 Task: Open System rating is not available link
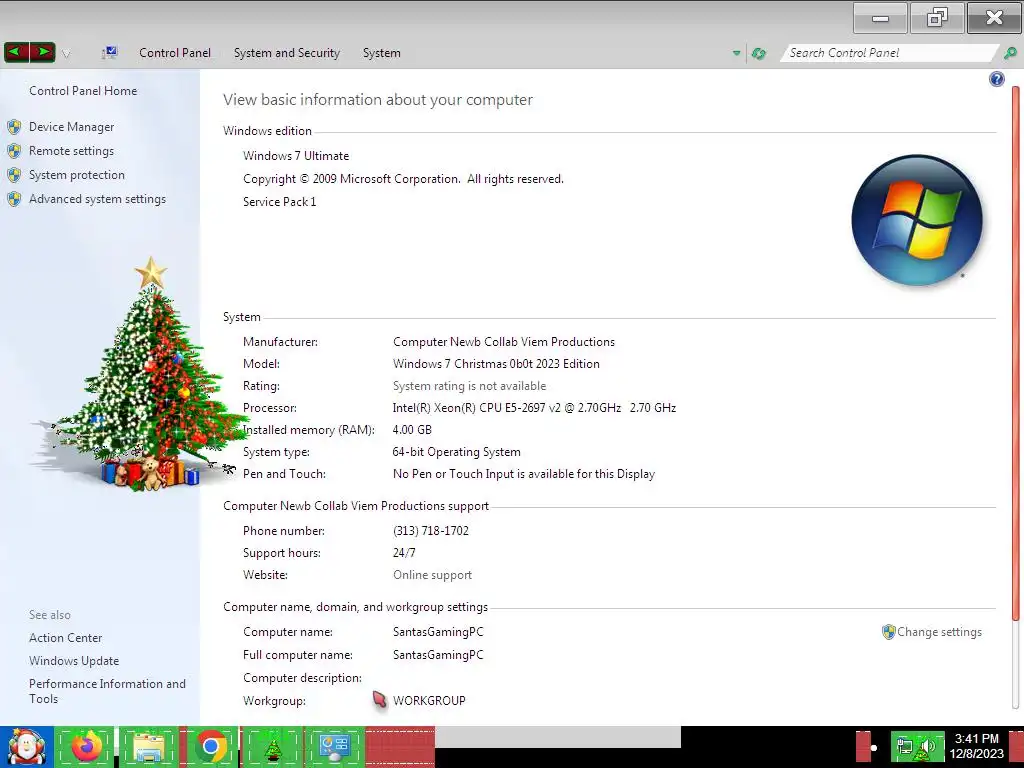coord(469,386)
